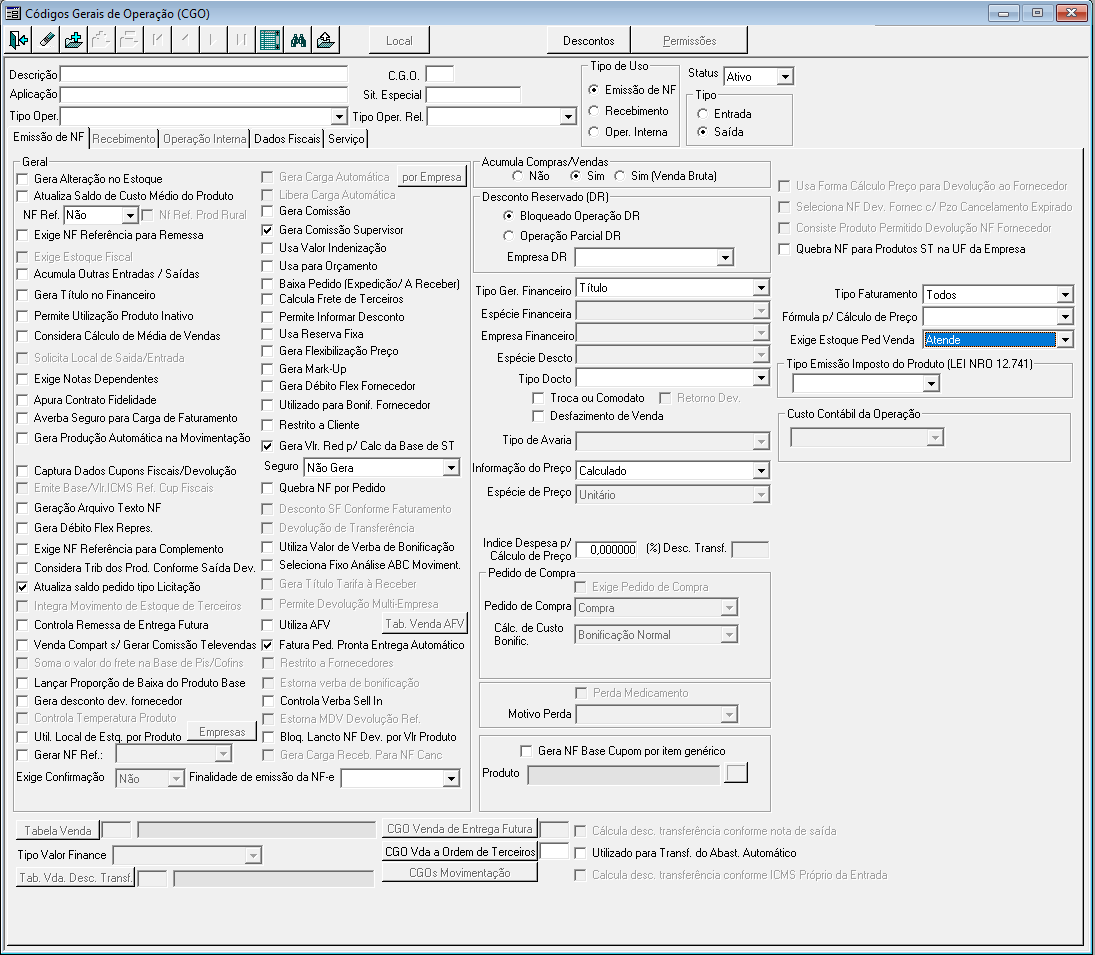Open the Empresa DR dropdown
This screenshot has height=955, width=1095.
click(x=726, y=258)
